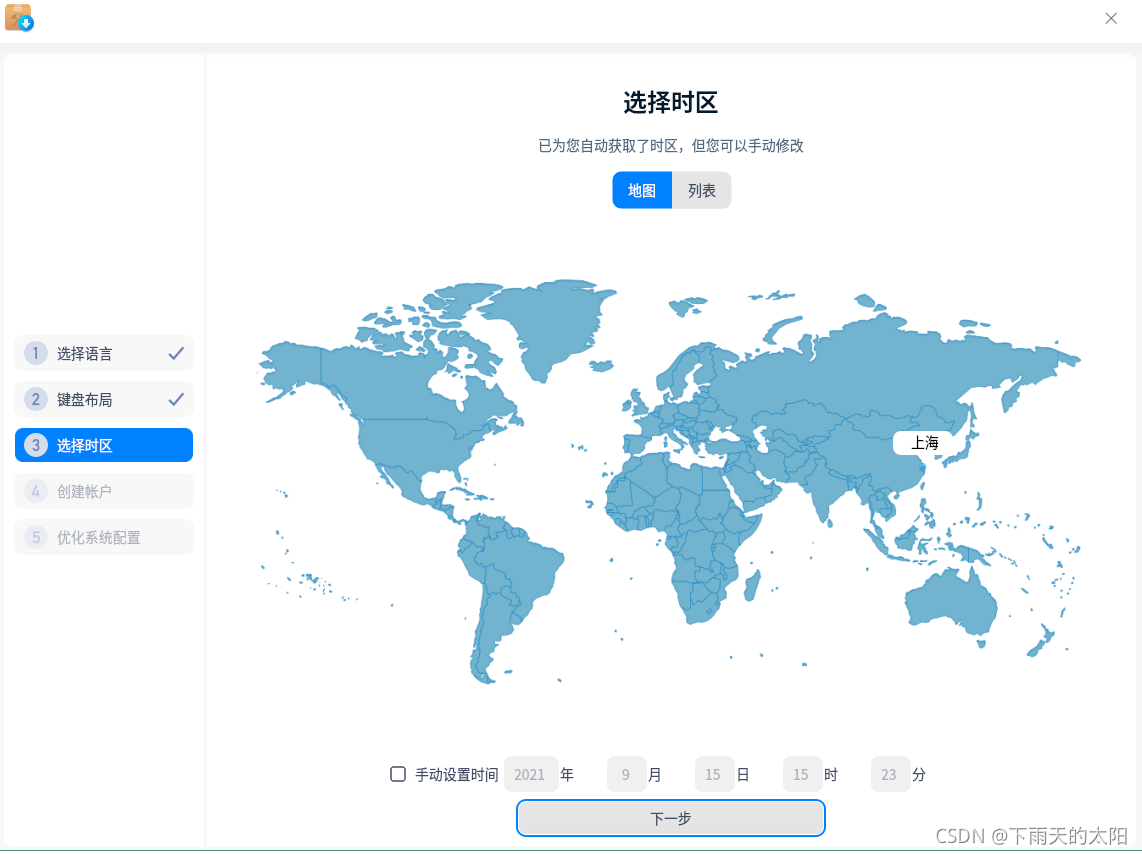
Task: Click the step 4 numbered circle icon
Action: click(x=35, y=491)
